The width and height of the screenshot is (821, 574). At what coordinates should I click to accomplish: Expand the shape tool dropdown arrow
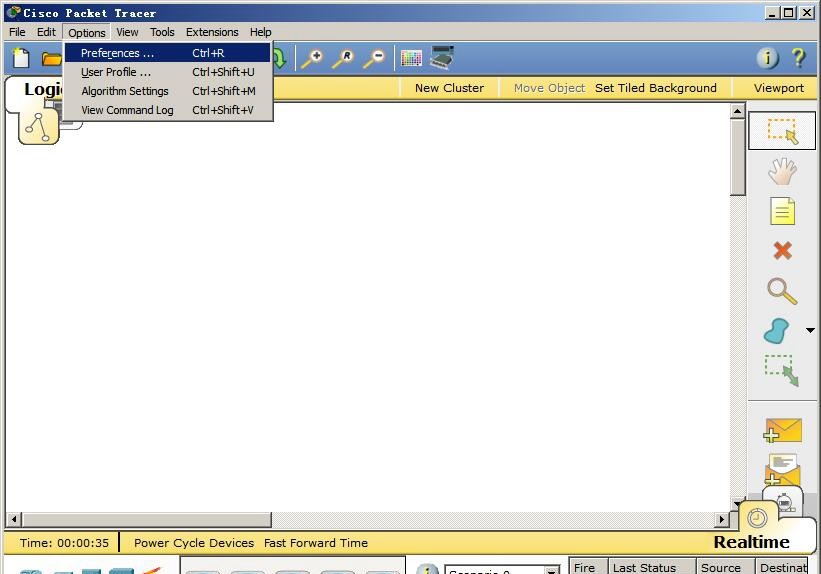click(810, 330)
